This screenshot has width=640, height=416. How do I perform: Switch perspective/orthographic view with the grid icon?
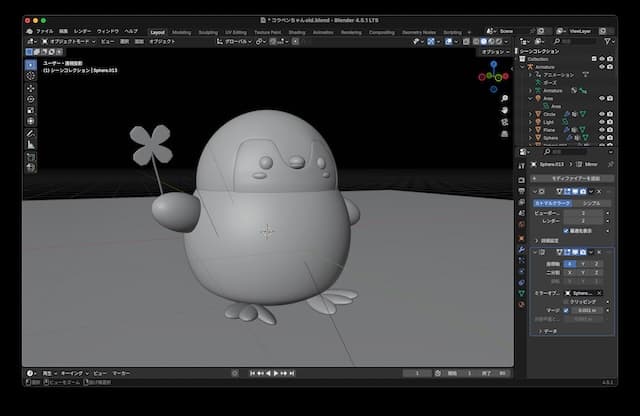[504, 134]
